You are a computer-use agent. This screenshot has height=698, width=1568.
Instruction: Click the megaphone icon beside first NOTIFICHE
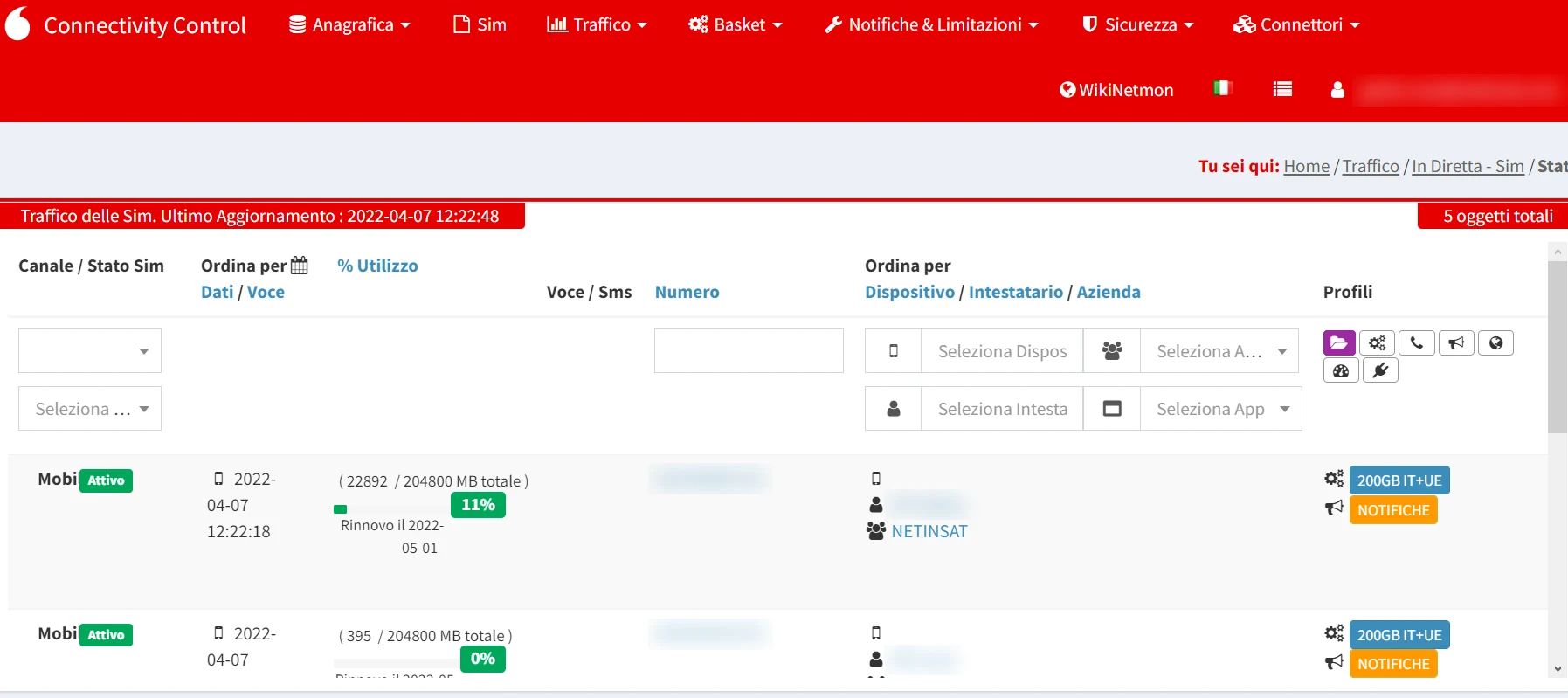[x=1334, y=508]
